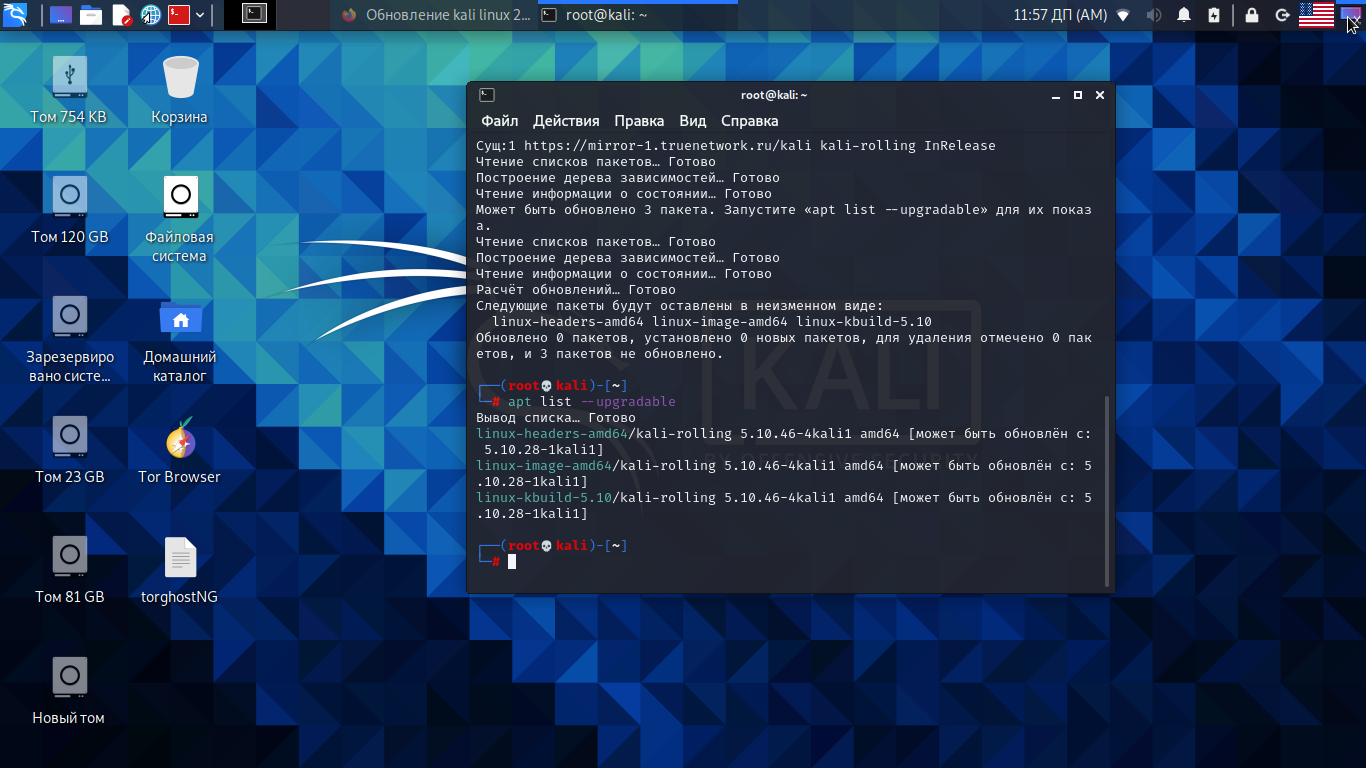Open the file manager panel launcher
Screen dimensions: 1366x768
tap(91, 15)
